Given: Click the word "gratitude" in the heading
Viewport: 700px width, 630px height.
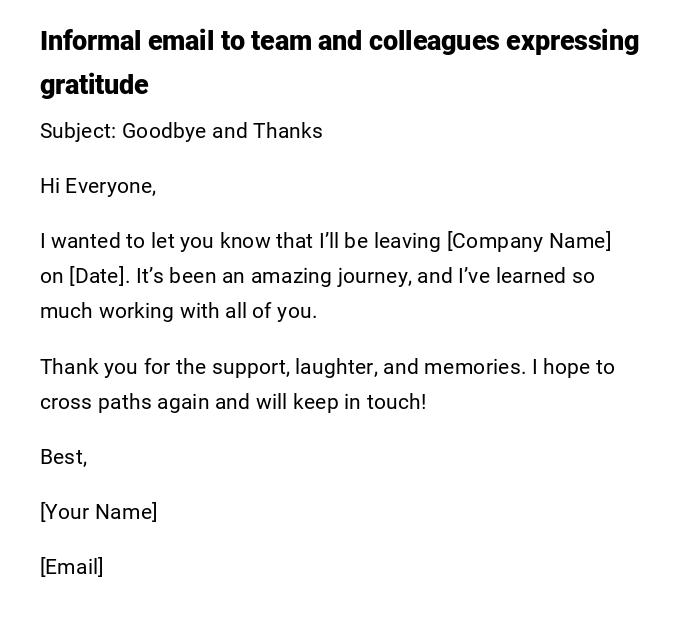Looking at the screenshot, I should coord(94,85).
